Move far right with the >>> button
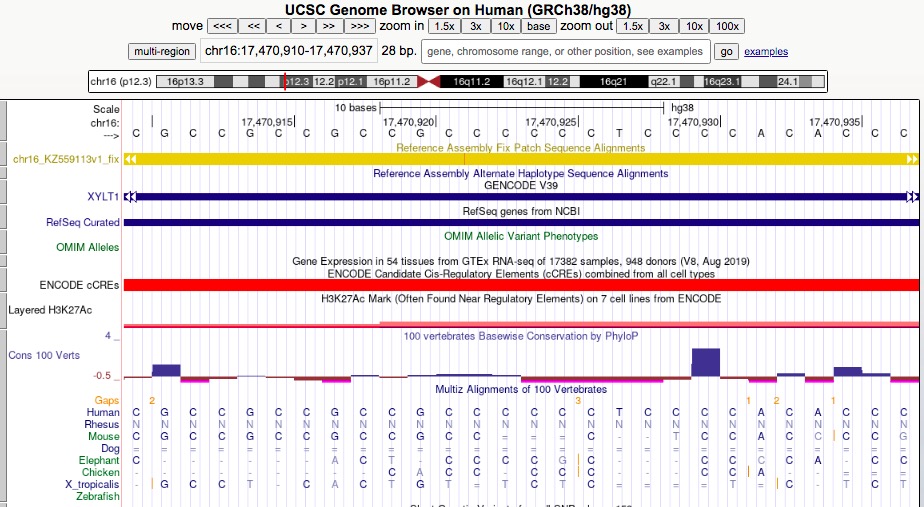 (360, 26)
